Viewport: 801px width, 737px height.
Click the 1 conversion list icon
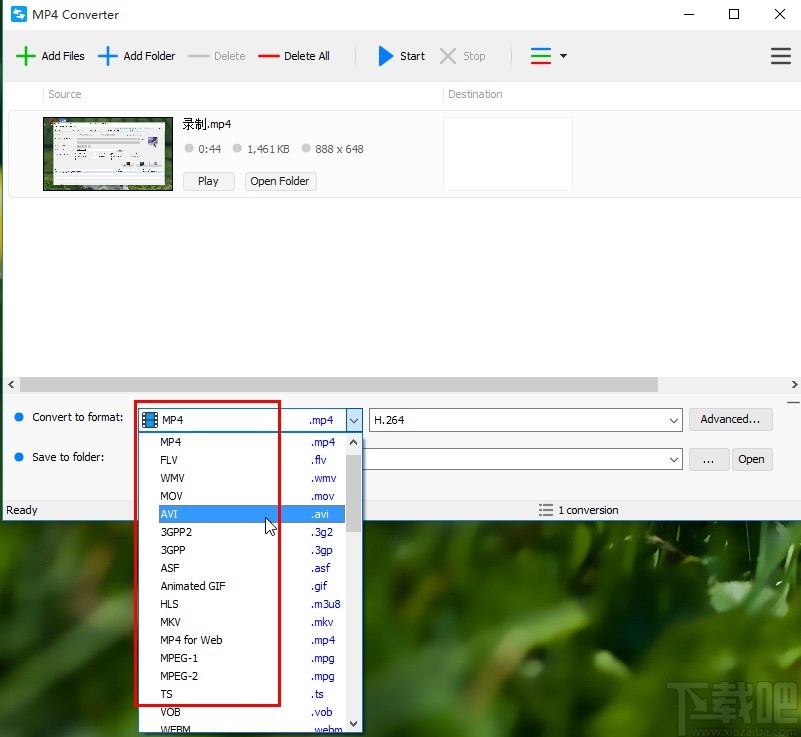[x=546, y=510]
